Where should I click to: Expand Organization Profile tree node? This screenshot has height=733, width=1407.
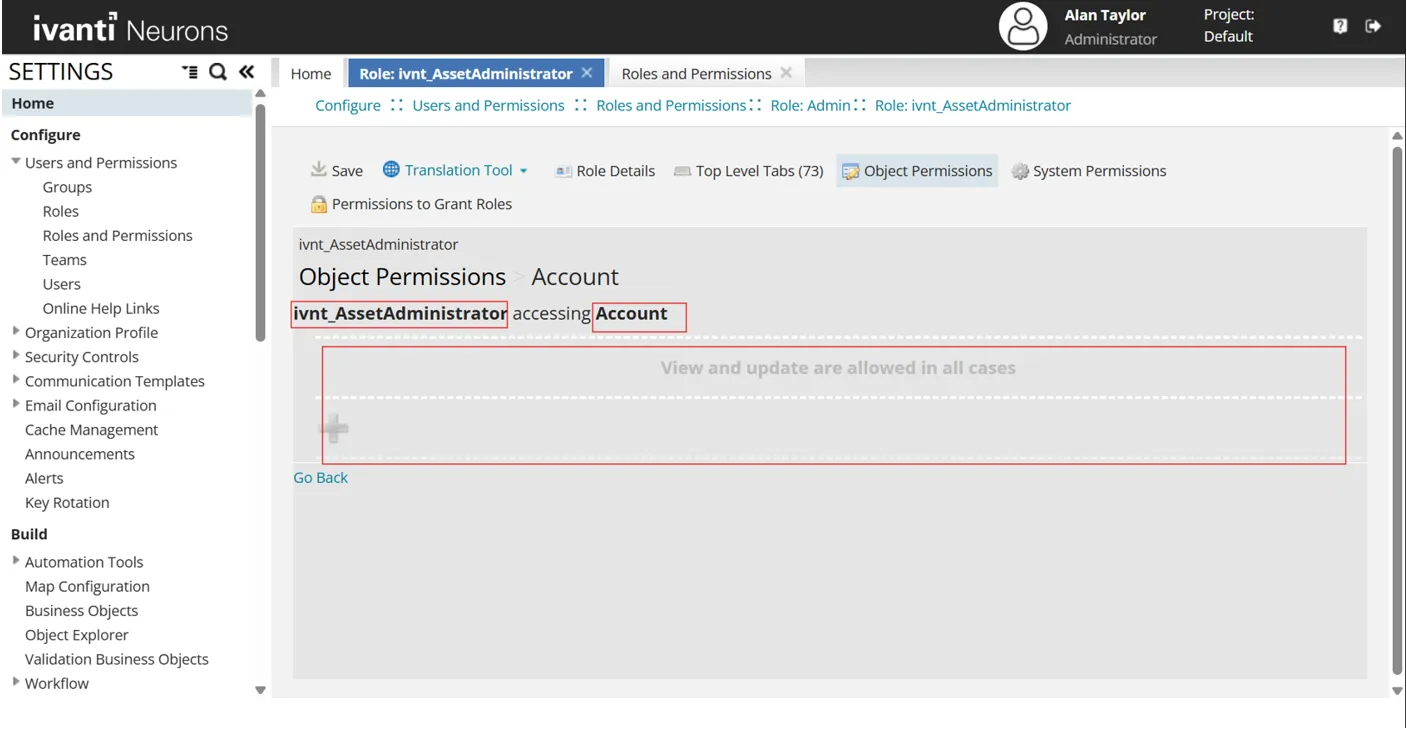[x=16, y=331]
